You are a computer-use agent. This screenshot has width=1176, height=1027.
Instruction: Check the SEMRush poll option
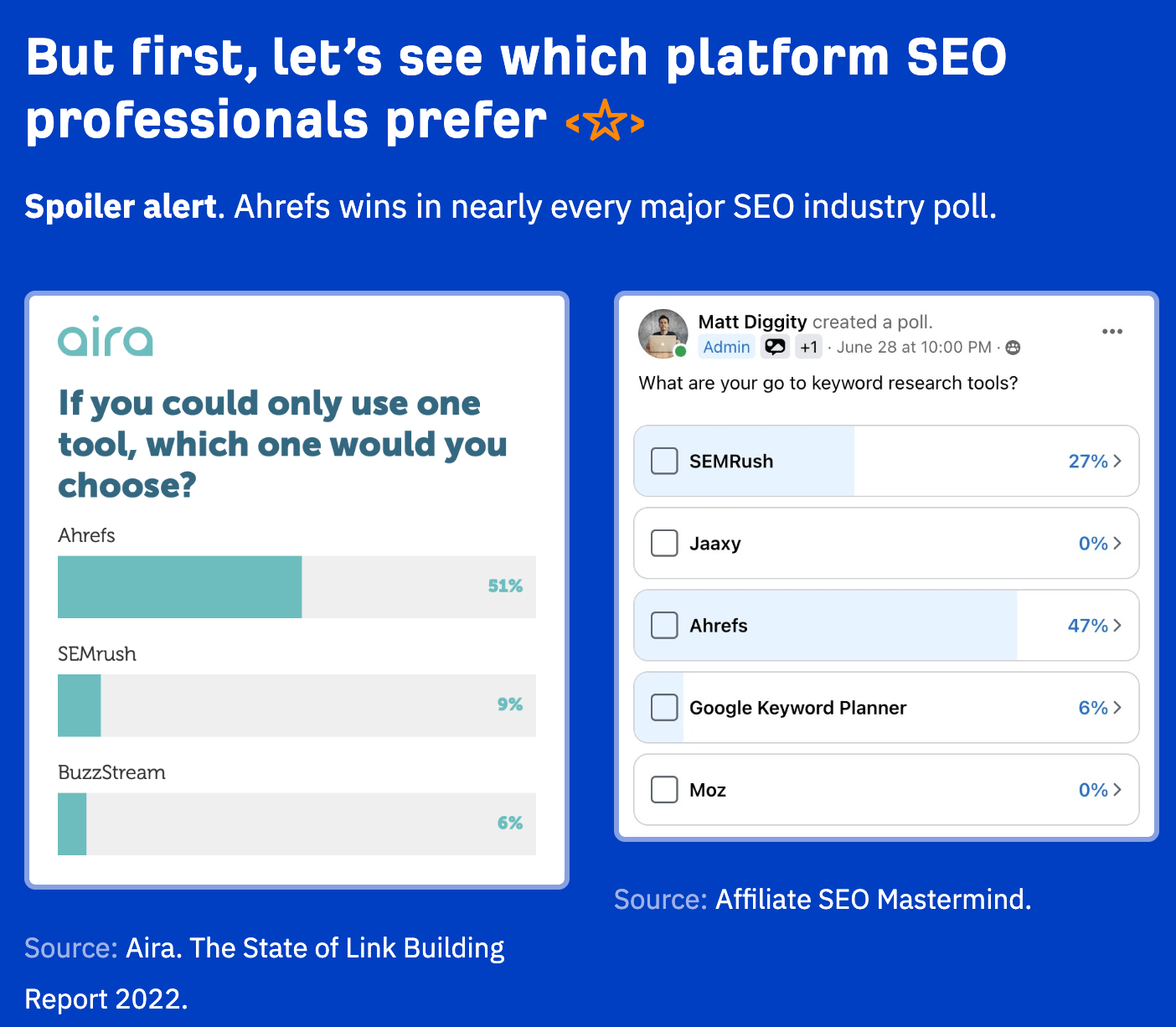pyautogui.click(x=663, y=461)
